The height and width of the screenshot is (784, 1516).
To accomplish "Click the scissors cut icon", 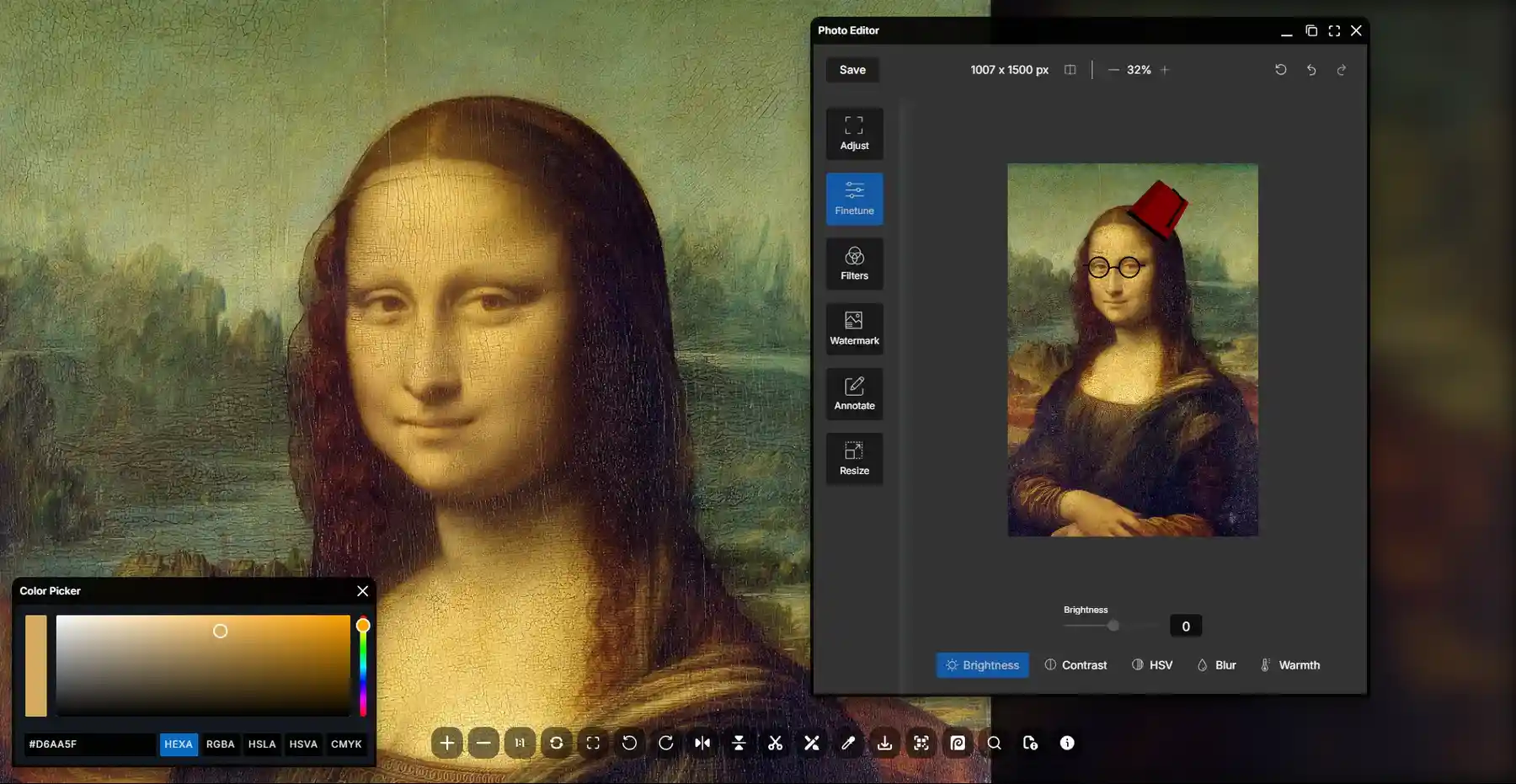I will tap(775, 743).
